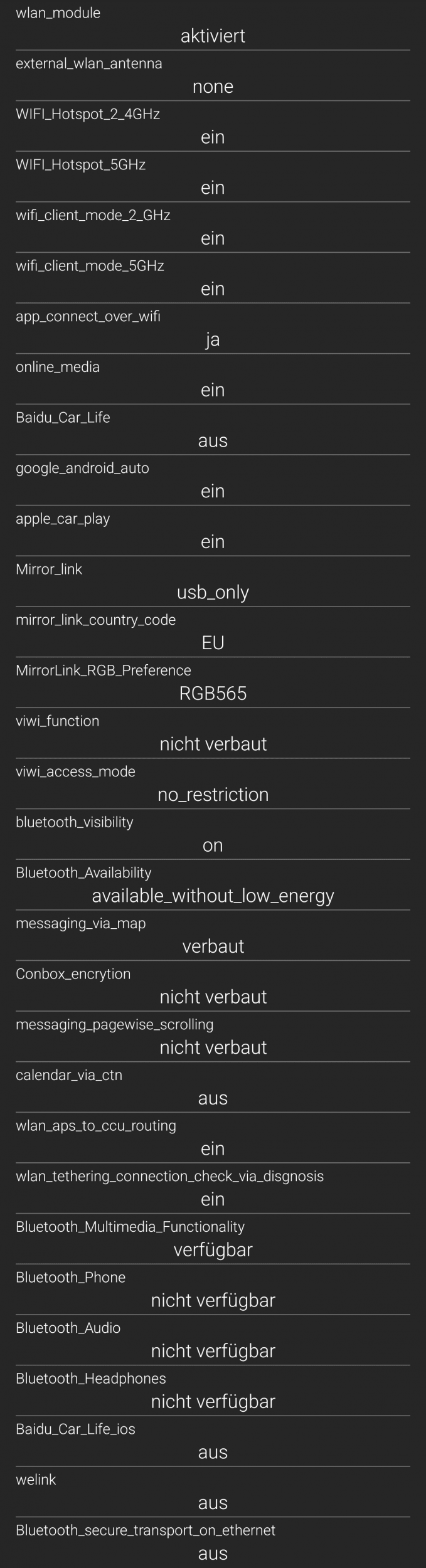Toggle WIFI_Hotspot_5GHz value ein
Screen dimensions: 426x1568
coord(213,188)
